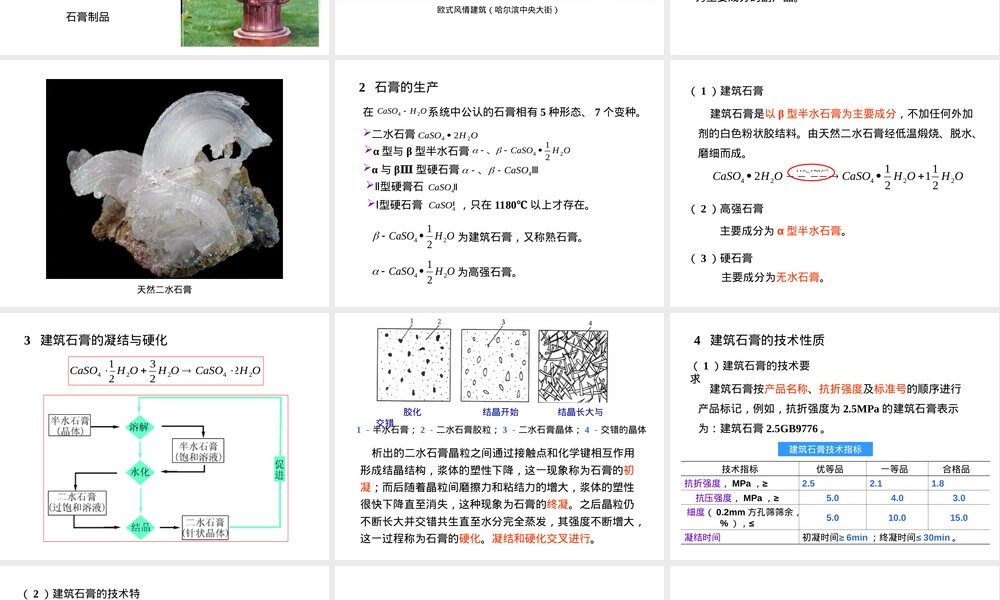Click 5.0 in the 抗压强度 row
Screen dimensions: 1000x600
pos(833,498)
